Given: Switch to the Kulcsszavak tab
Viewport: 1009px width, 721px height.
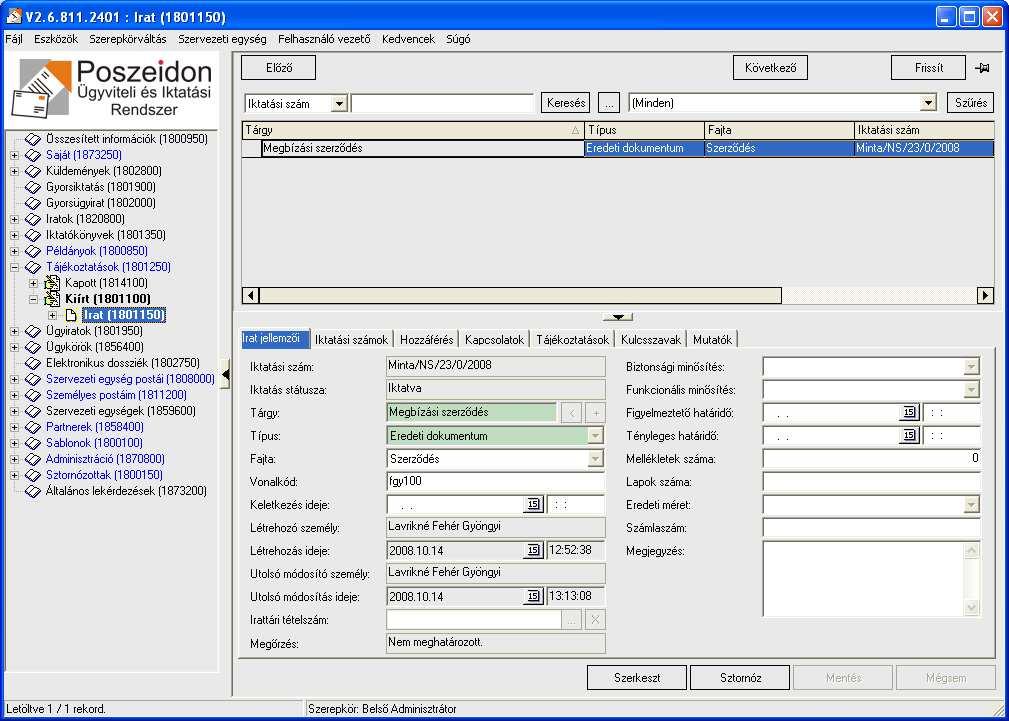Looking at the screenshot, I should point(651,339).
